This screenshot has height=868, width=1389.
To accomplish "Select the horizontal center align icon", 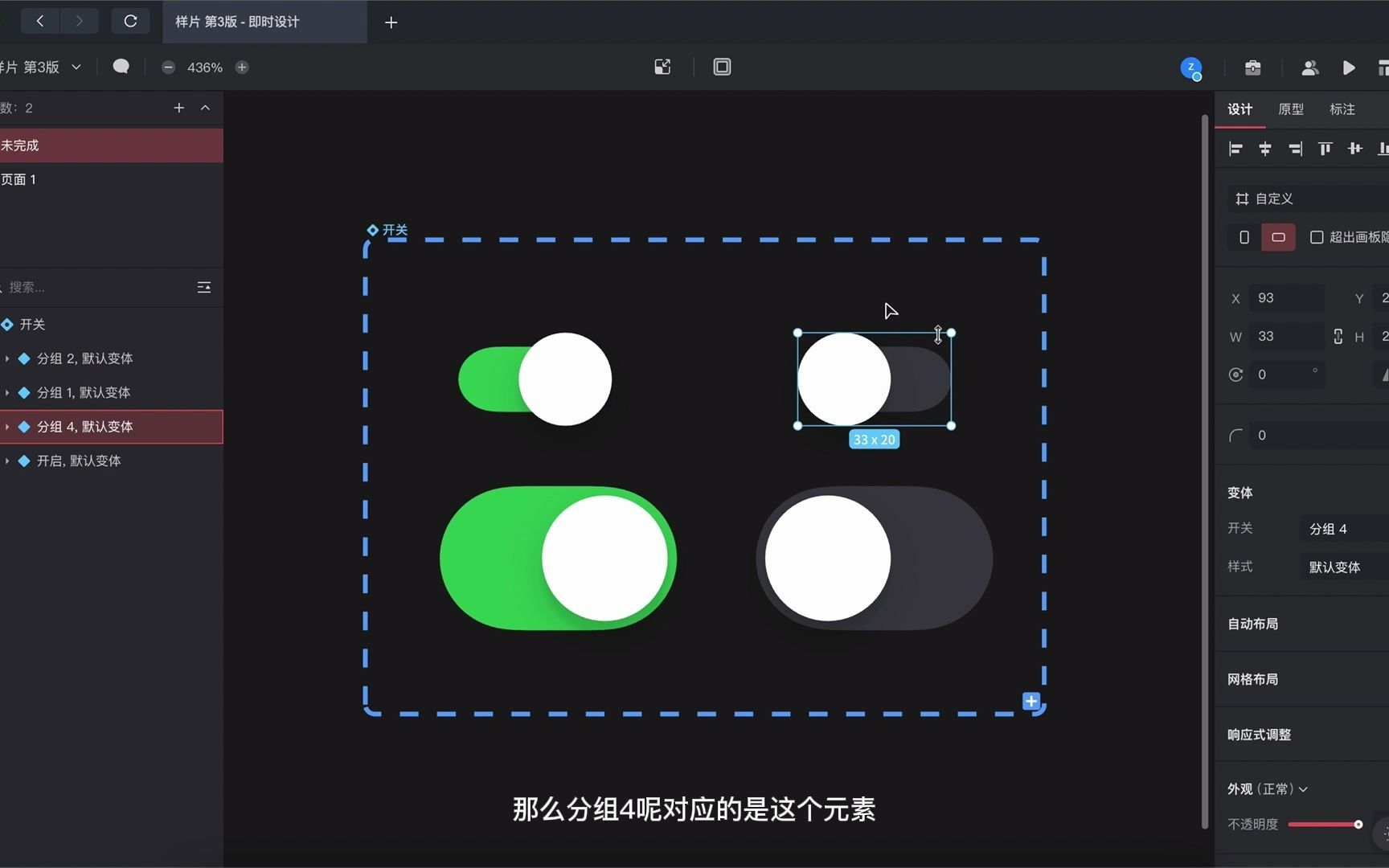I will [1264, 149].
